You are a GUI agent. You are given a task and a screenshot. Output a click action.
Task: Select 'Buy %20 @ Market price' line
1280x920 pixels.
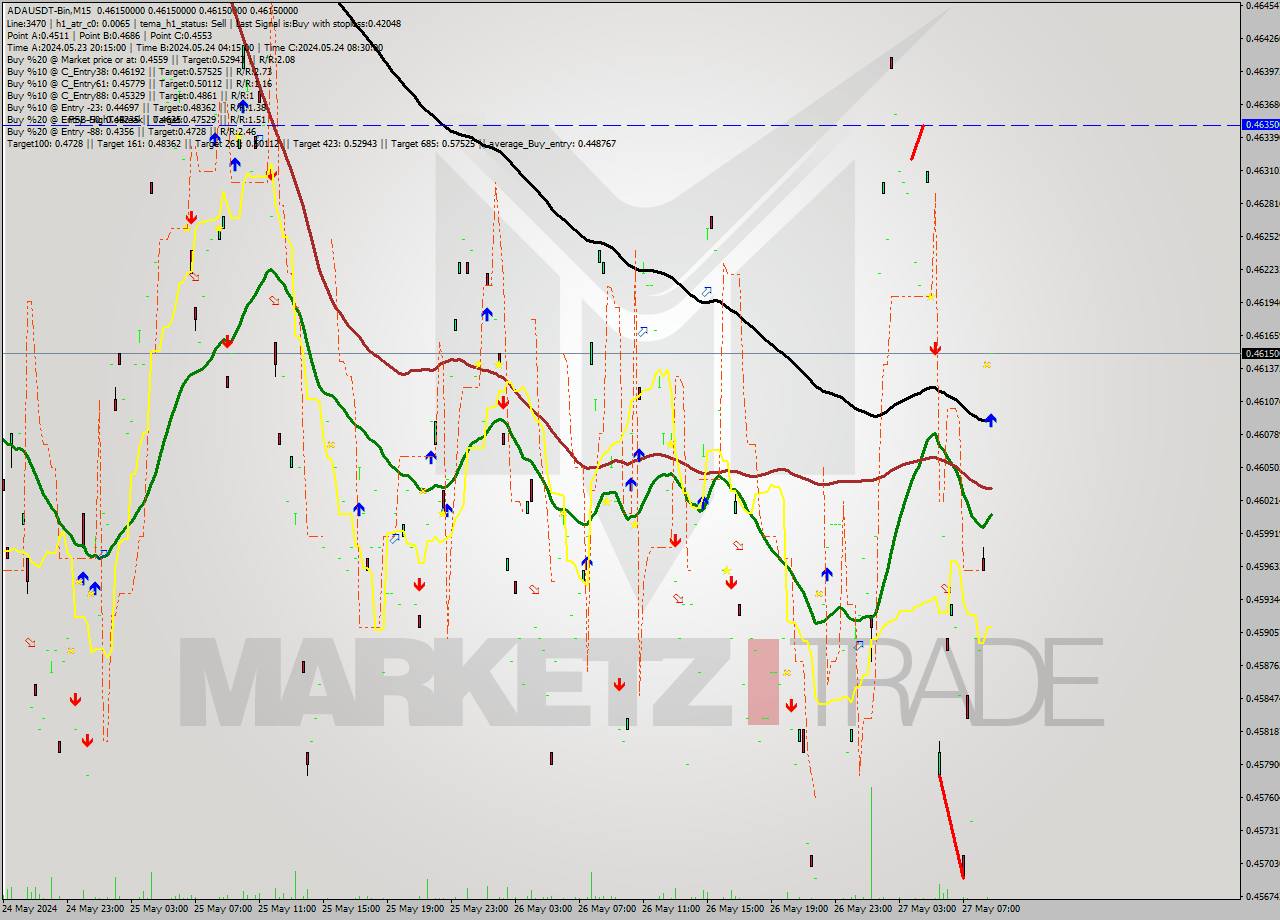click(x=151, y=59)
